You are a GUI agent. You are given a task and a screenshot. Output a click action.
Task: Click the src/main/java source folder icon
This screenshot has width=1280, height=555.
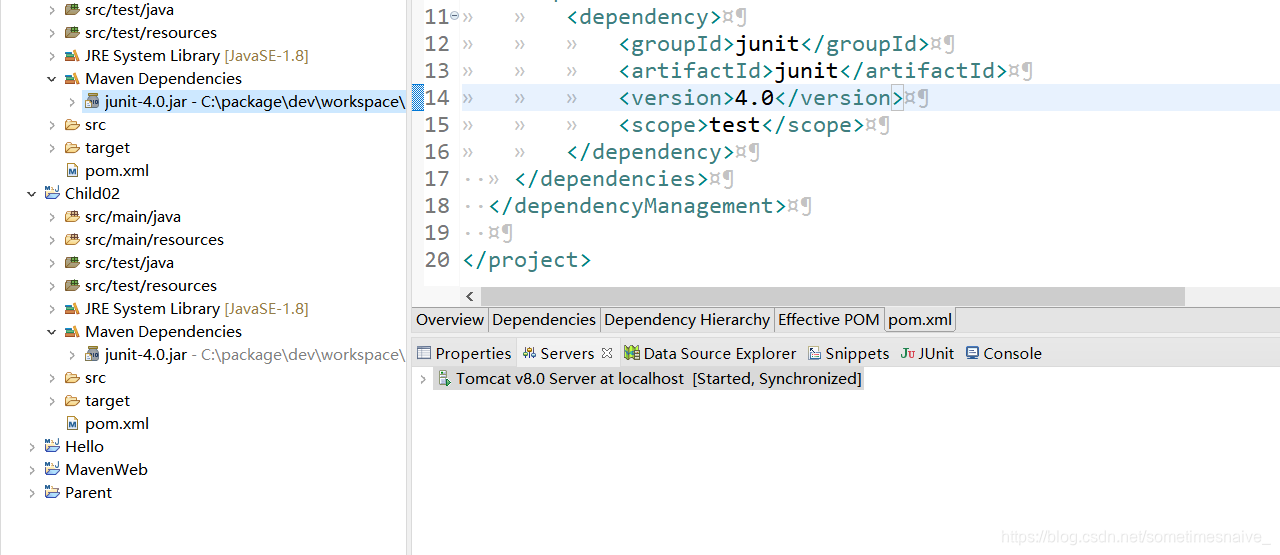pyautogui.click(x=72, y=216)
